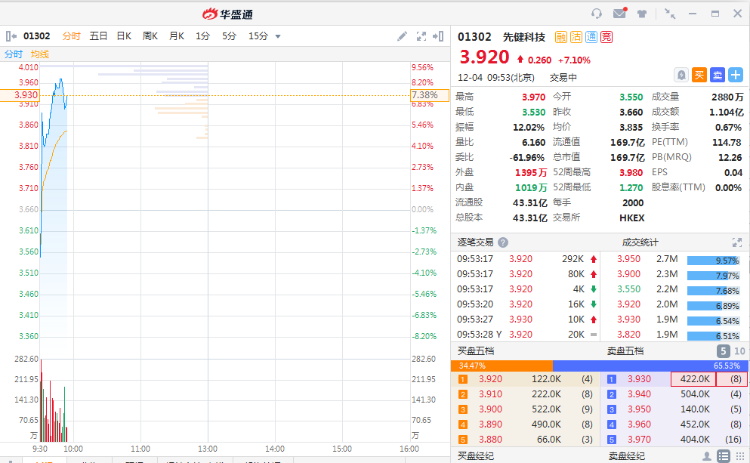This screenshot has width=750, height=463.
Task: Switch to 月K monthly chart
Action: tap(176, 36)
